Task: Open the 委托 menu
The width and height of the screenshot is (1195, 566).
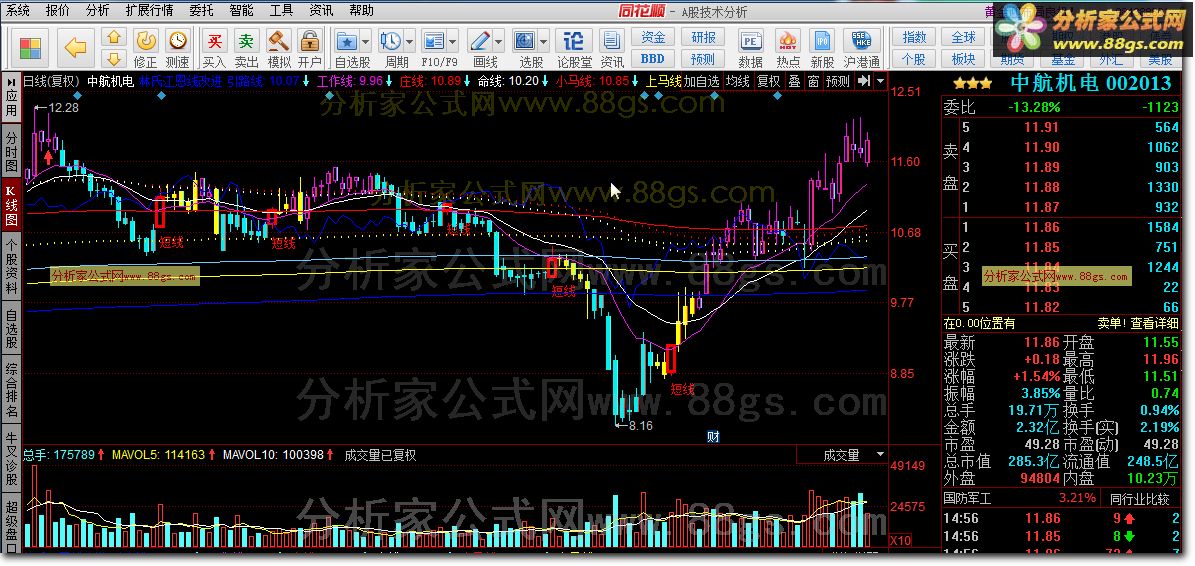Action: (200, 11)
